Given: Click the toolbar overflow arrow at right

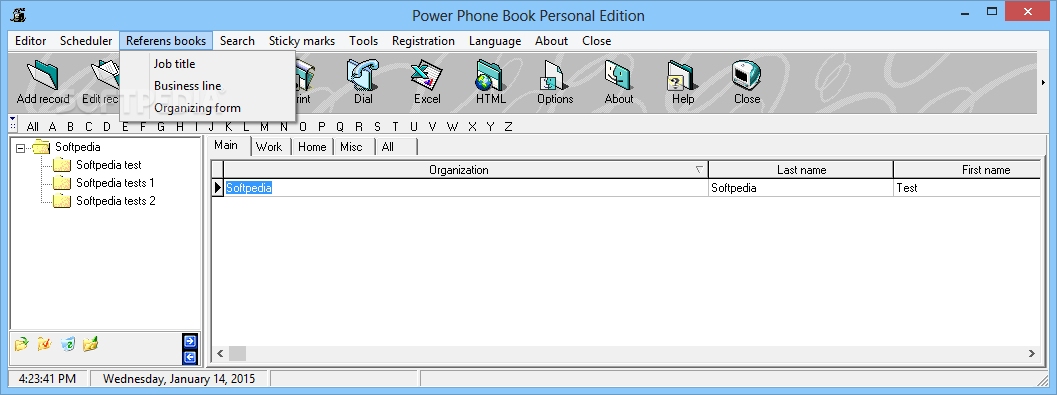Looking at the screenshot, I should [1044, 83].
